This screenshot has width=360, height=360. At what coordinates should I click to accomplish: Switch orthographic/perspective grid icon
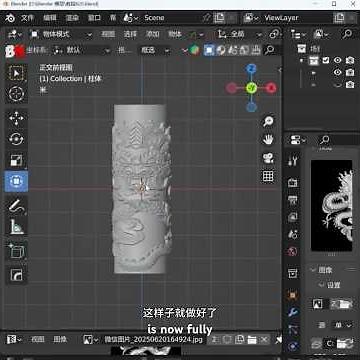coord(268,176)
